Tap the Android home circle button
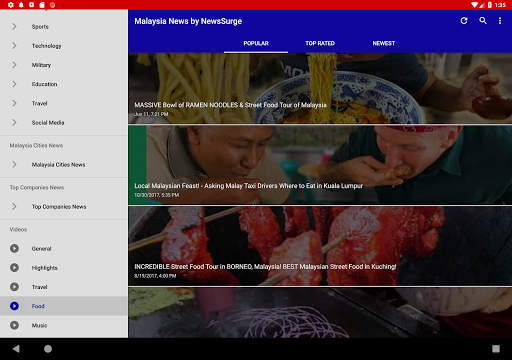Screen dimensions: 512x360 click(48, 349)
